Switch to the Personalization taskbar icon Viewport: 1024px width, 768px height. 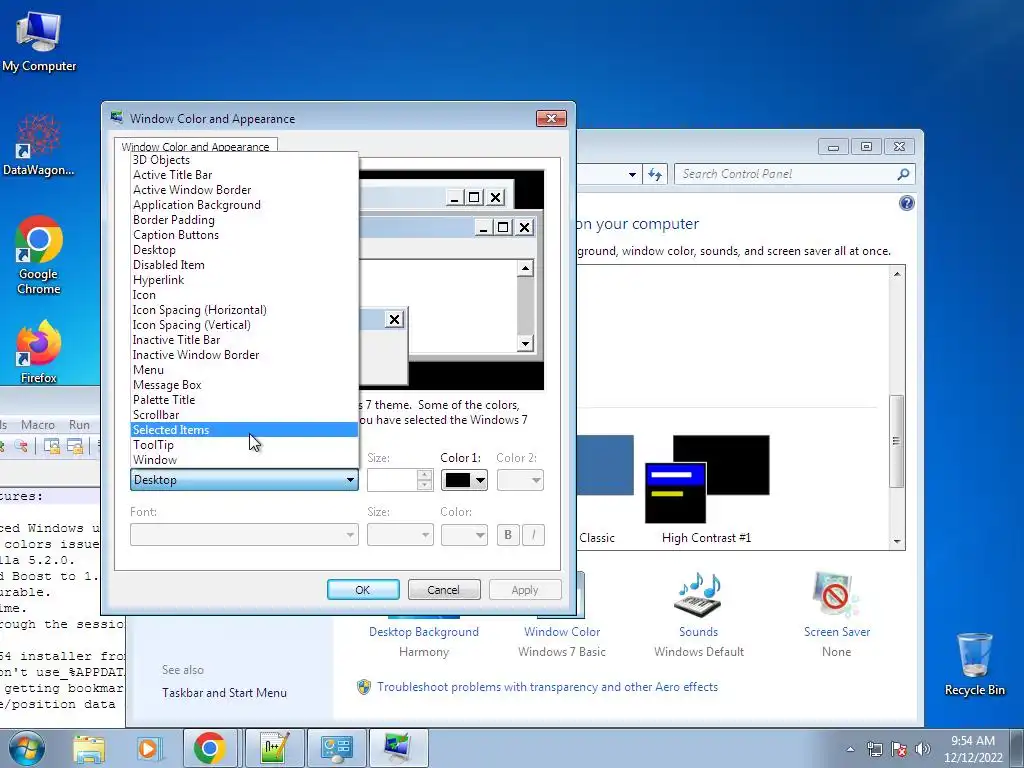tap(398, 748)
